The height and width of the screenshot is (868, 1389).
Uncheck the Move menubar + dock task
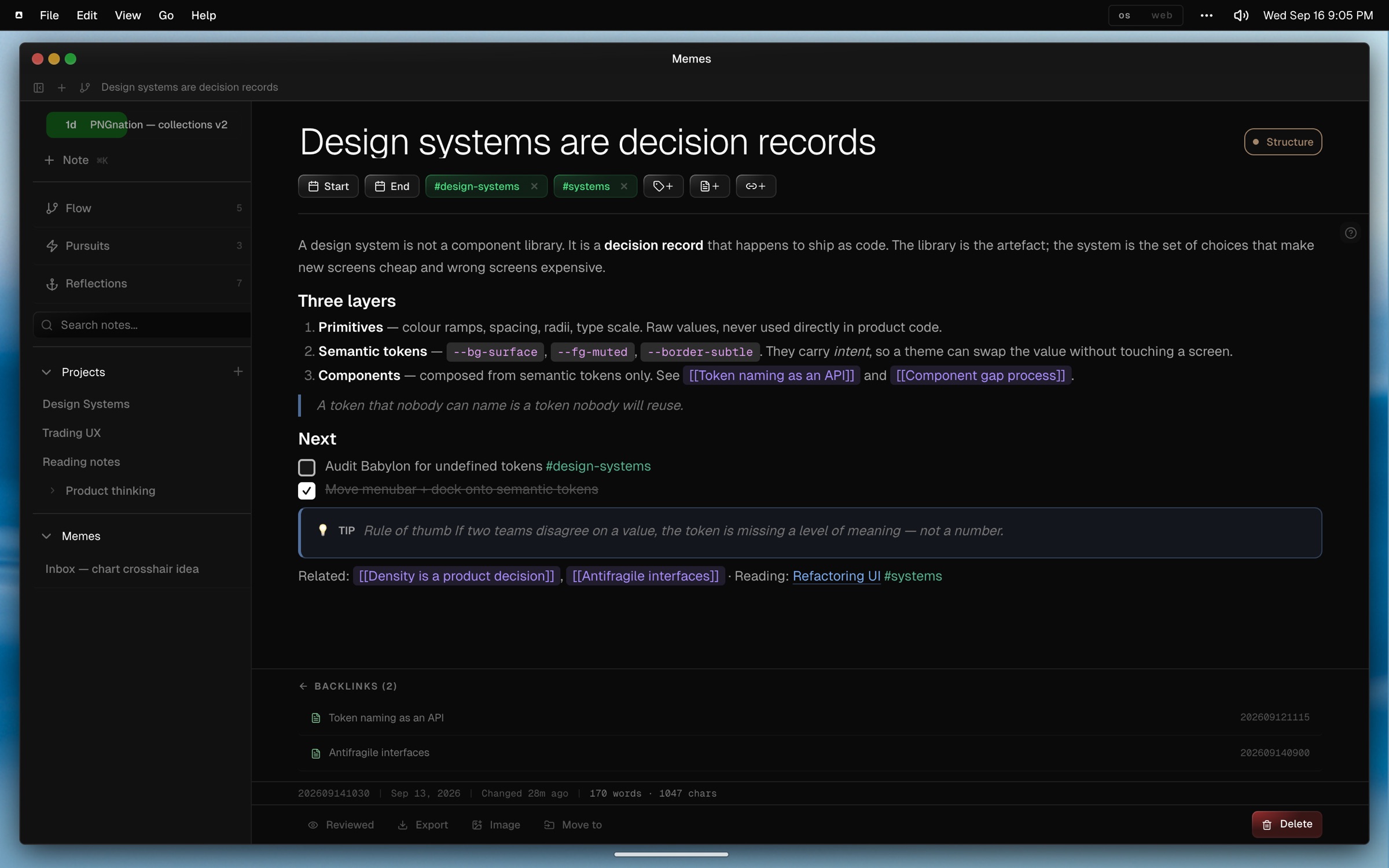(307, 491)
